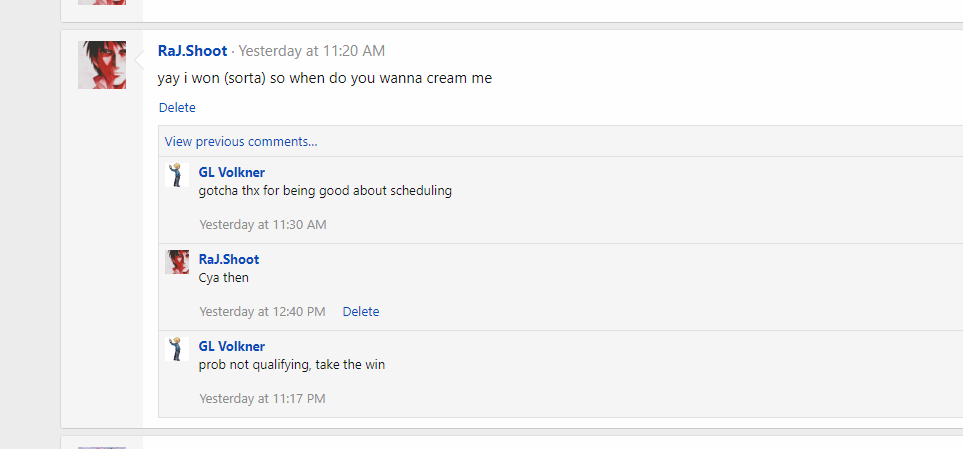Click the 'gotcha thx for being good' comment text
This screenshot has height=449, width=963.
click(x=325, y=191)
